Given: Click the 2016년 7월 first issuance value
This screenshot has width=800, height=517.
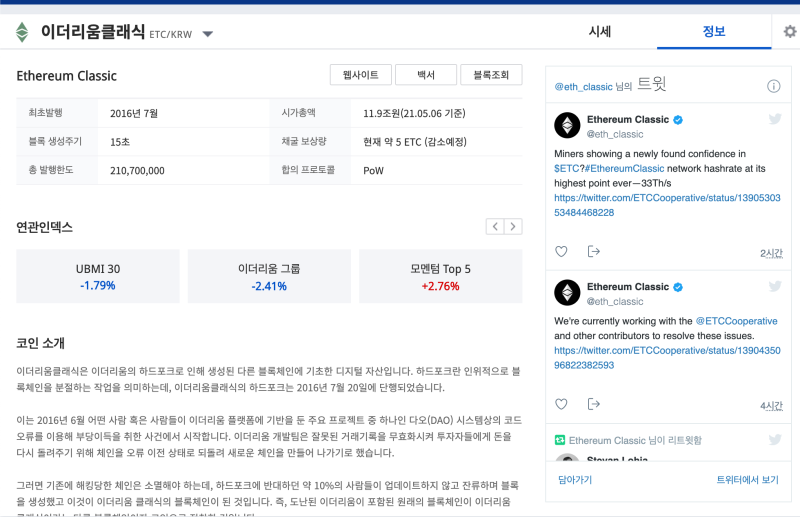Looking at the screenshot, I should pyautogui.click(x=134, y=113).
